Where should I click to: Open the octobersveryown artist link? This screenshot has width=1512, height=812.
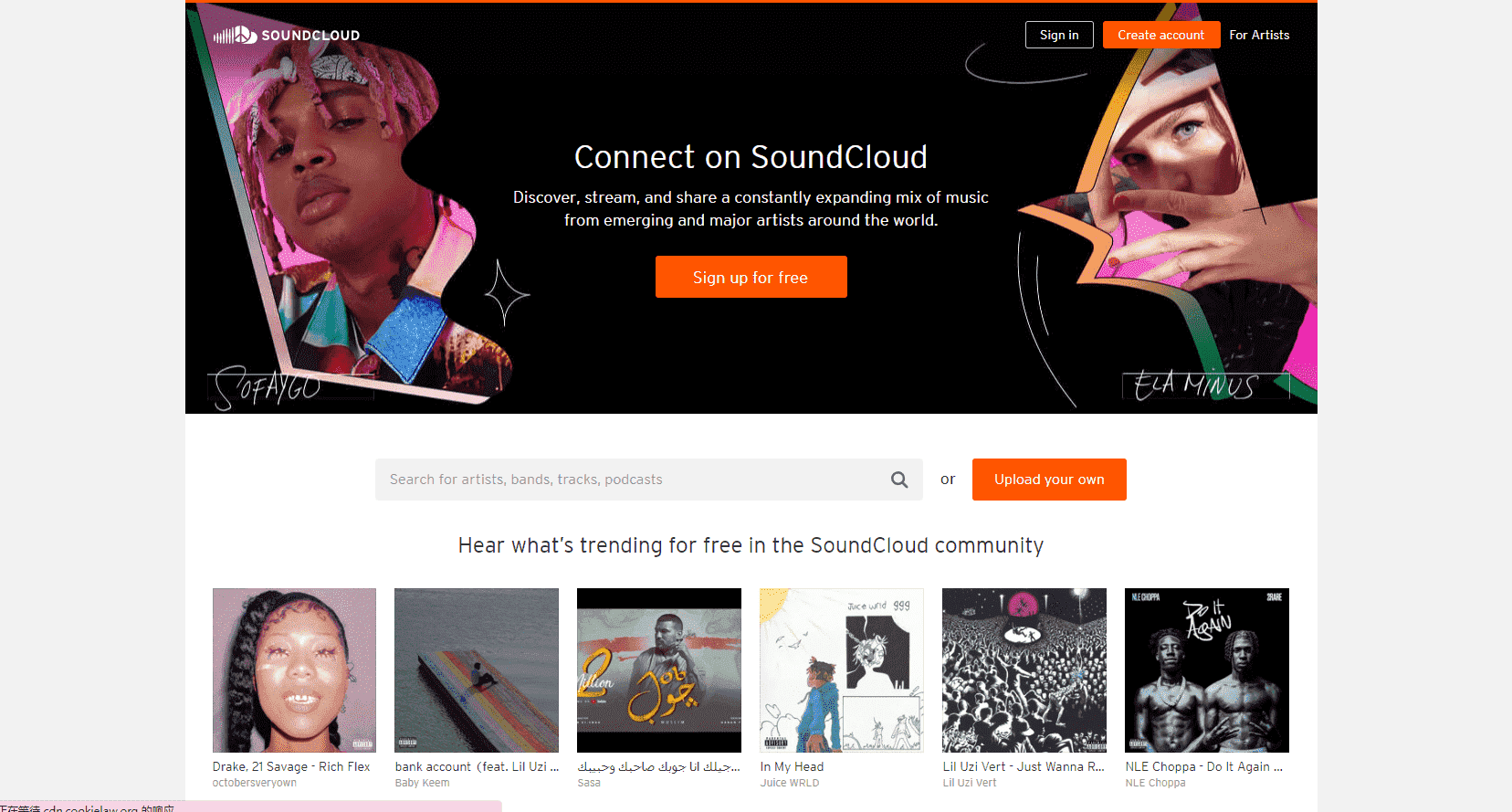coord(255,783)
